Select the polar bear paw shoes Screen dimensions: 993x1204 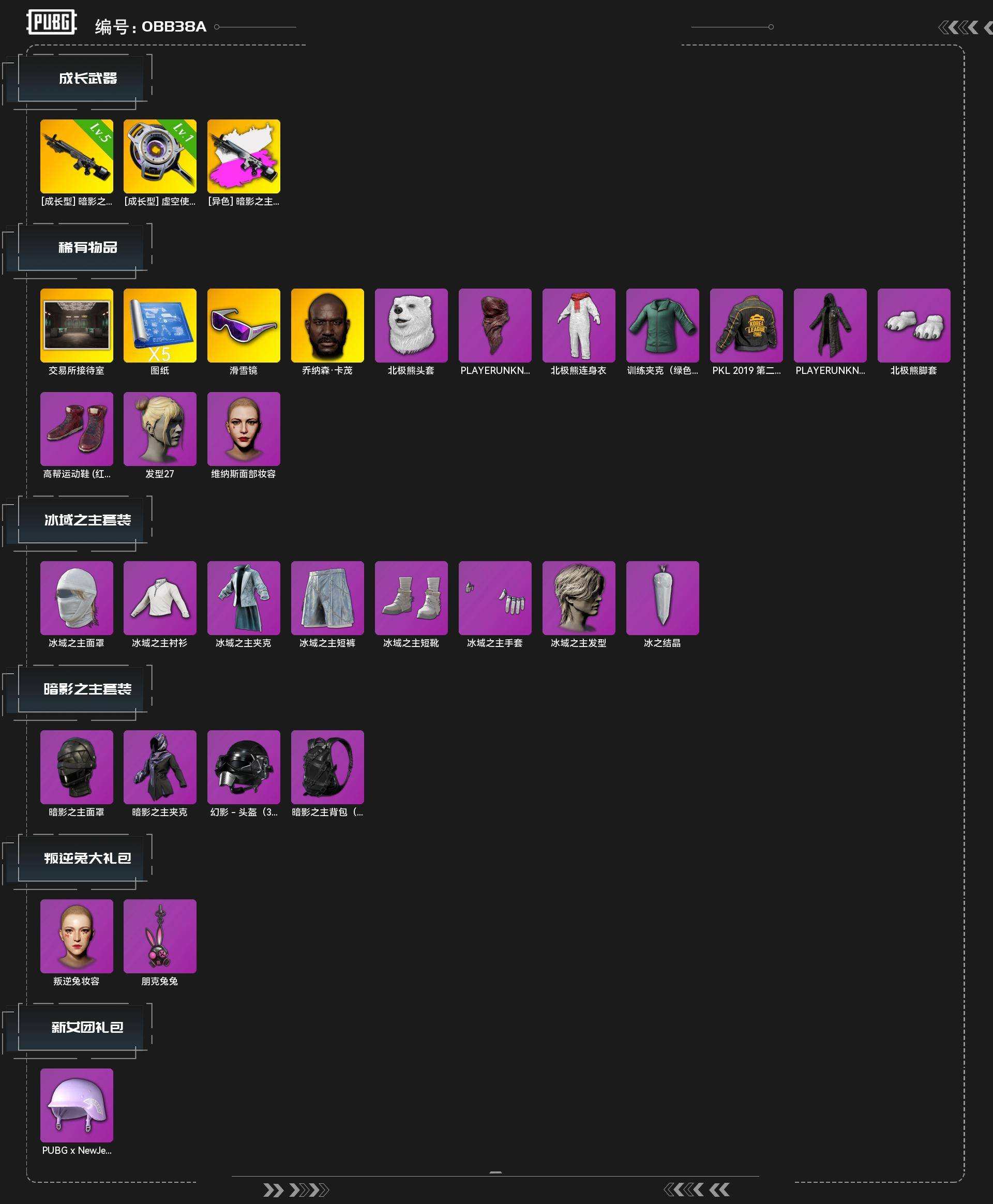pyautogui.click(x=913, y=325)
